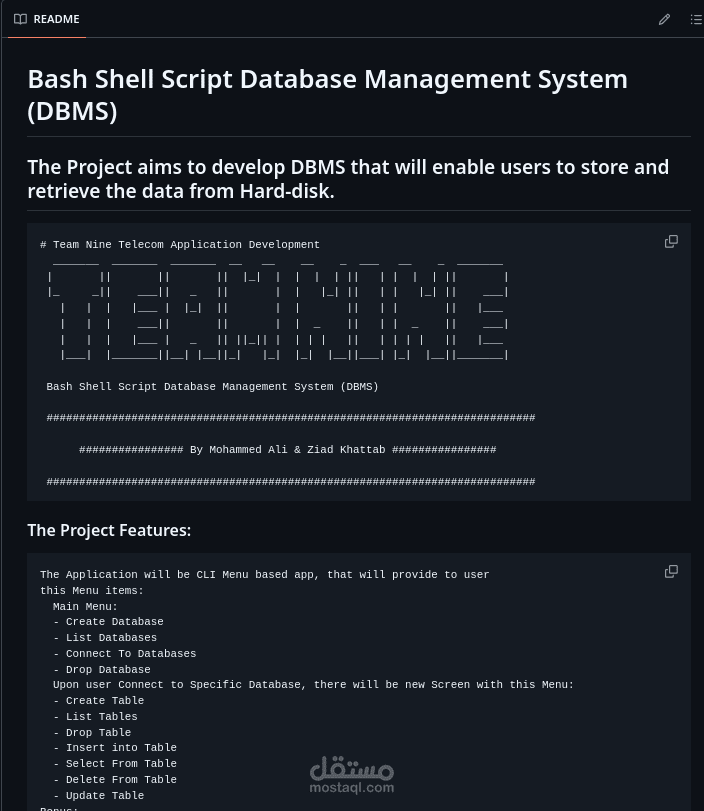Copy the Project Features code block
The height and width of the screenshot is (811, 704).
click(671, 571)
